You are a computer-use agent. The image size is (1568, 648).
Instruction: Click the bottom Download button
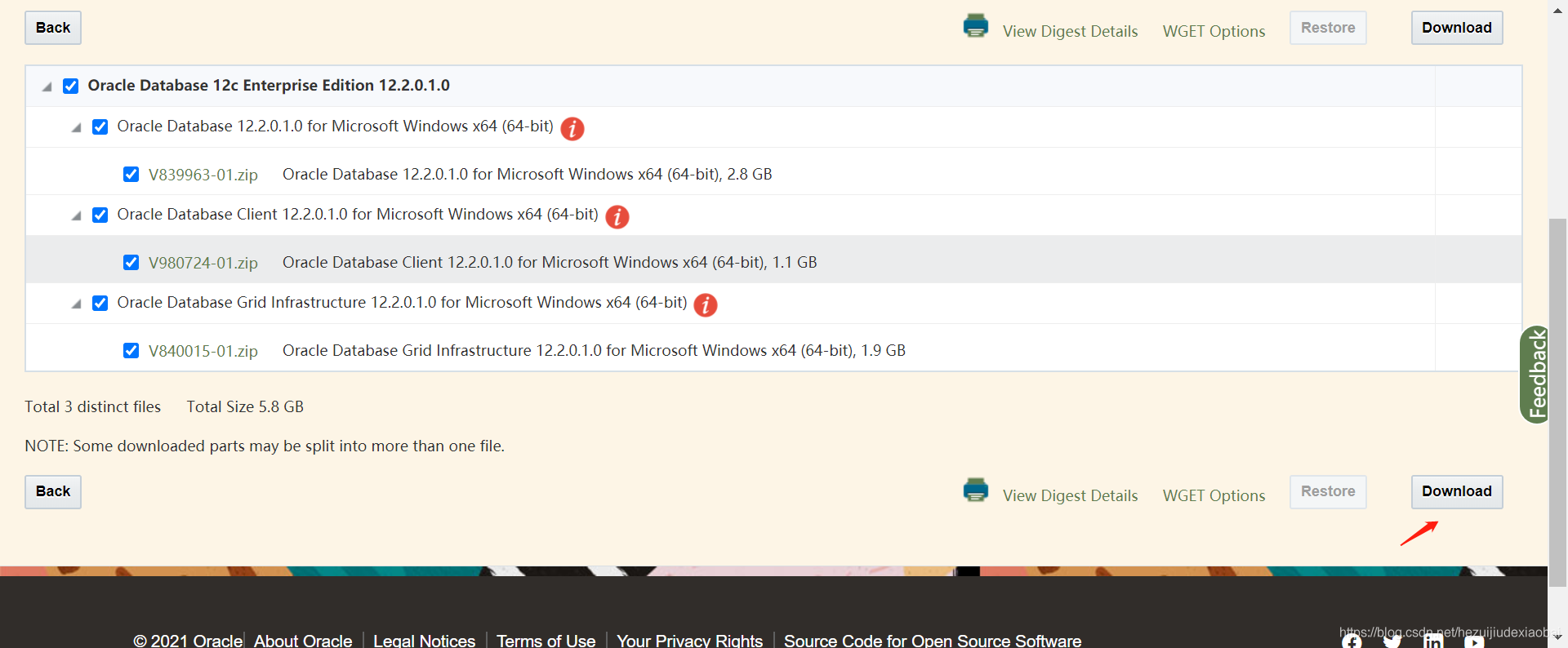pyautogui.click(x=1457, y=491)
